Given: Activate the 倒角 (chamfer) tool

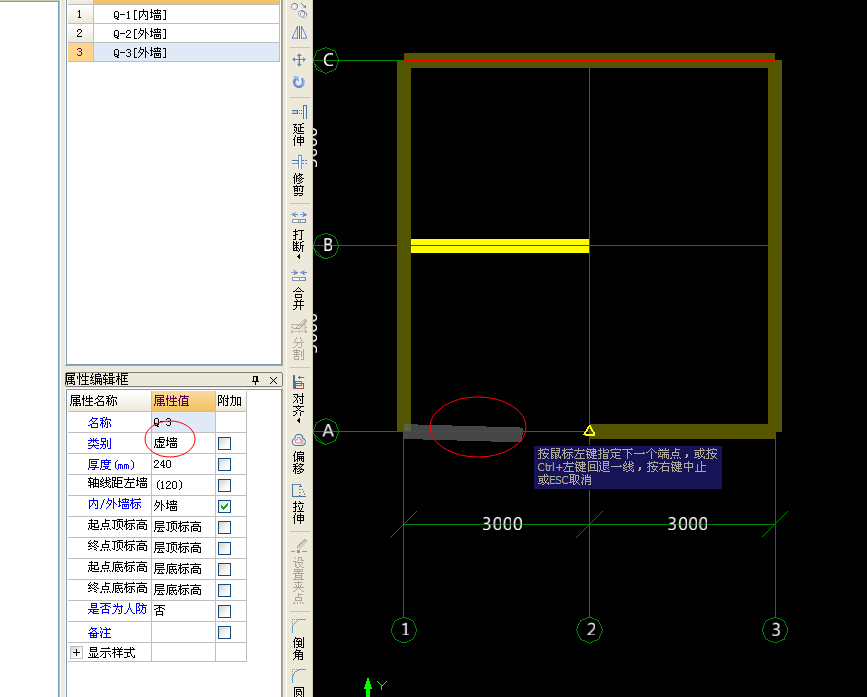Looking at the screenshot, I should (299, 640).
